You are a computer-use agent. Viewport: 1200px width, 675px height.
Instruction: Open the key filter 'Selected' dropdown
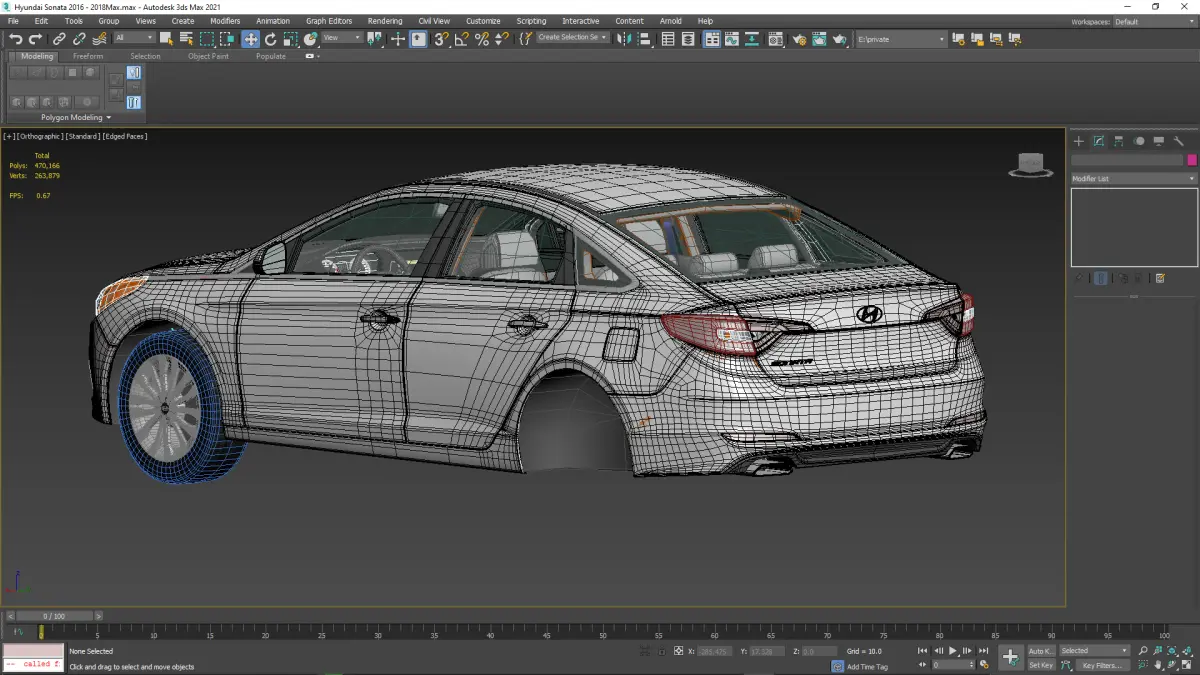tap(1095, 650)
